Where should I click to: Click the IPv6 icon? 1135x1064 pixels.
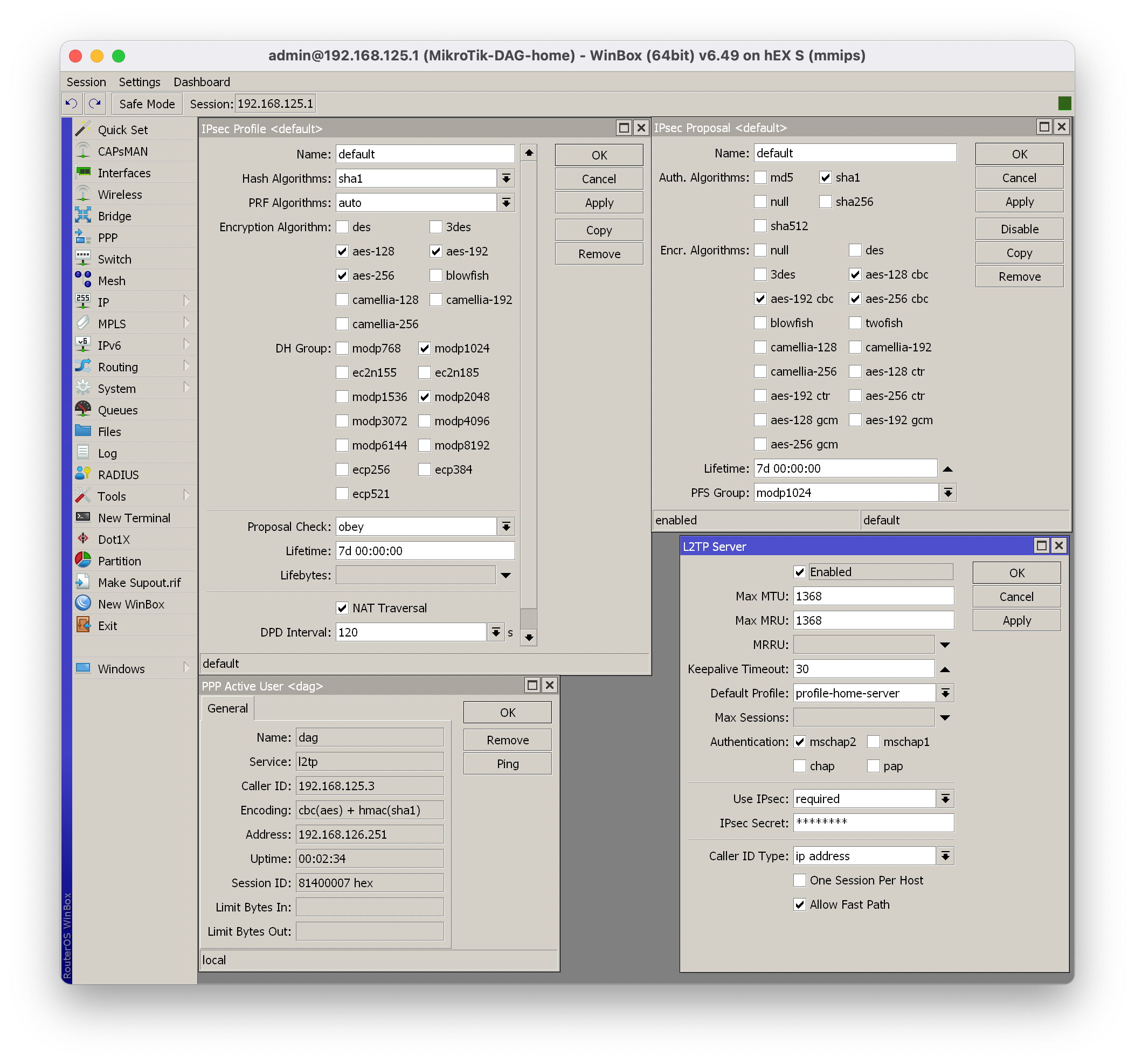pyautogui.click(x=84, y=345)
